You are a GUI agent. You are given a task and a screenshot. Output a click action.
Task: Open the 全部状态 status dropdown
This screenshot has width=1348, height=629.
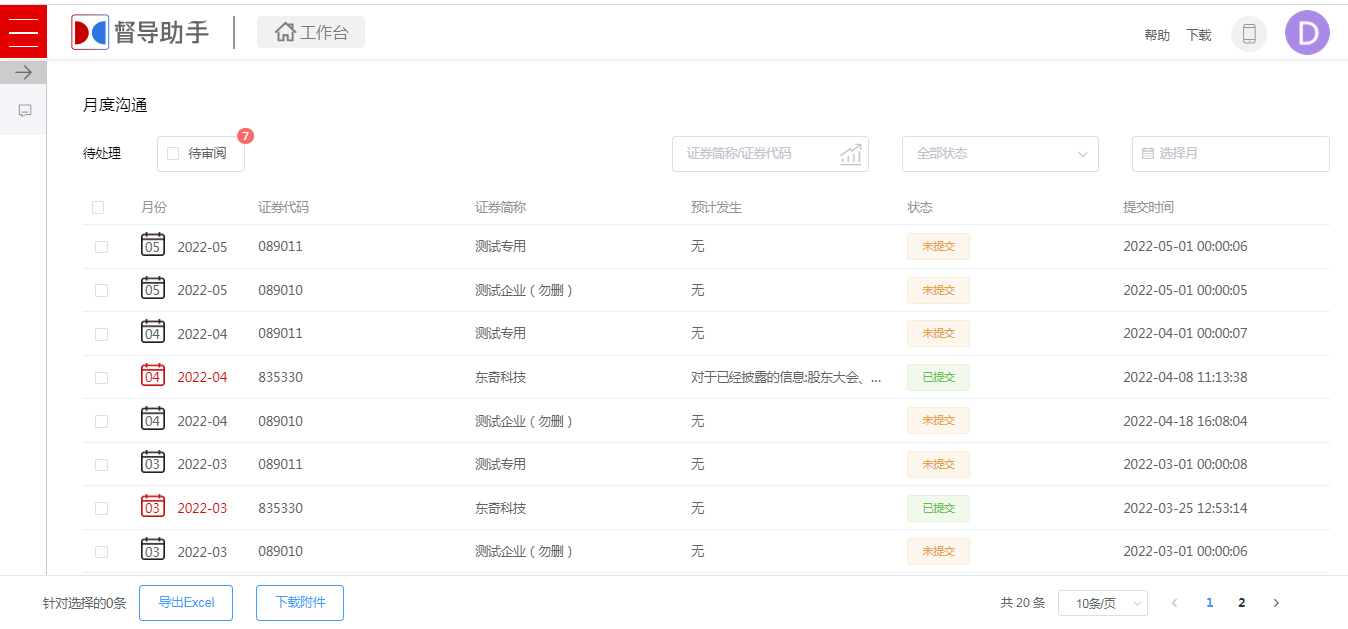(x=1000, y=154)
